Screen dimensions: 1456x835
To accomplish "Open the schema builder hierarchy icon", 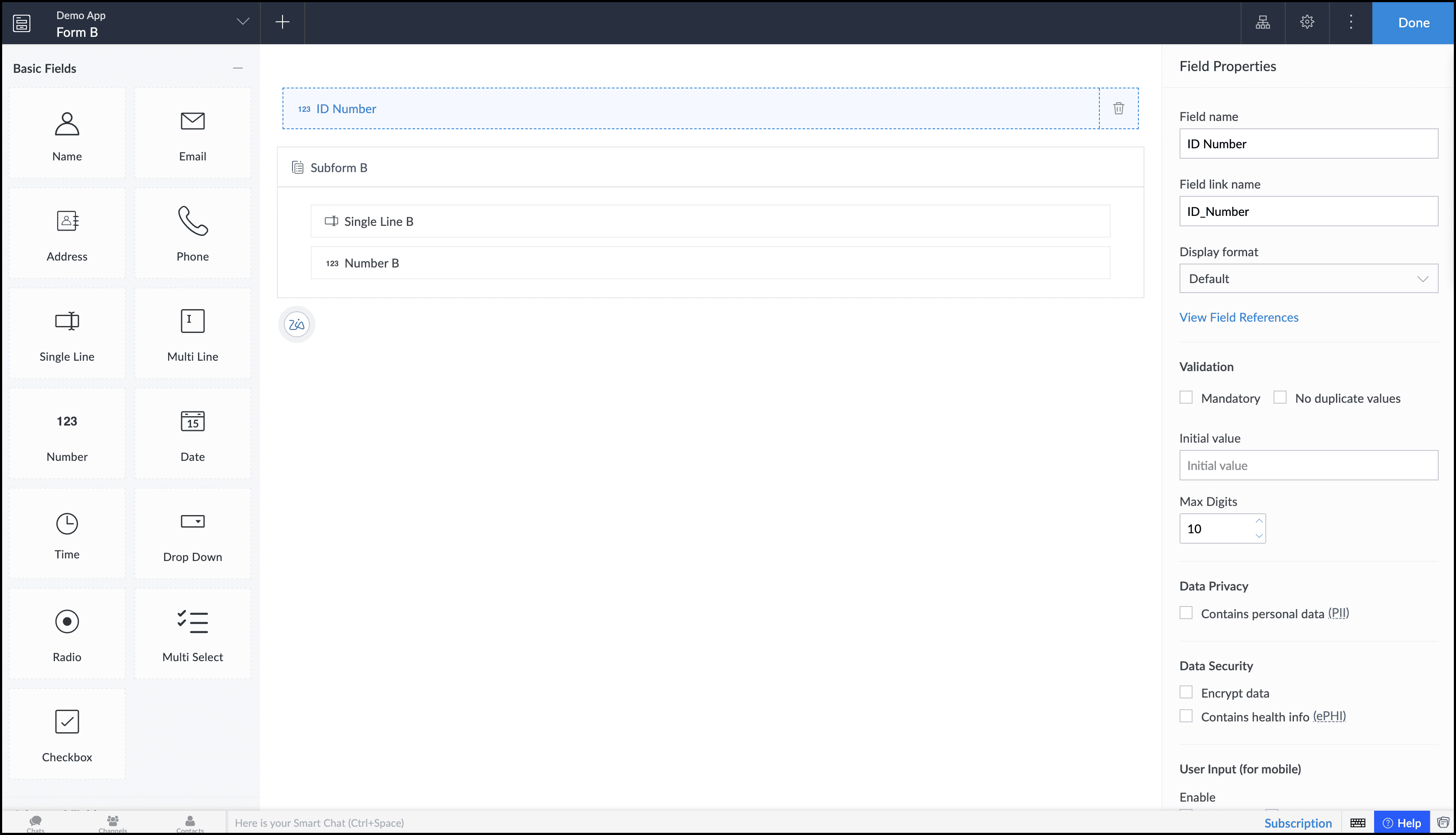I will 1262,23.
